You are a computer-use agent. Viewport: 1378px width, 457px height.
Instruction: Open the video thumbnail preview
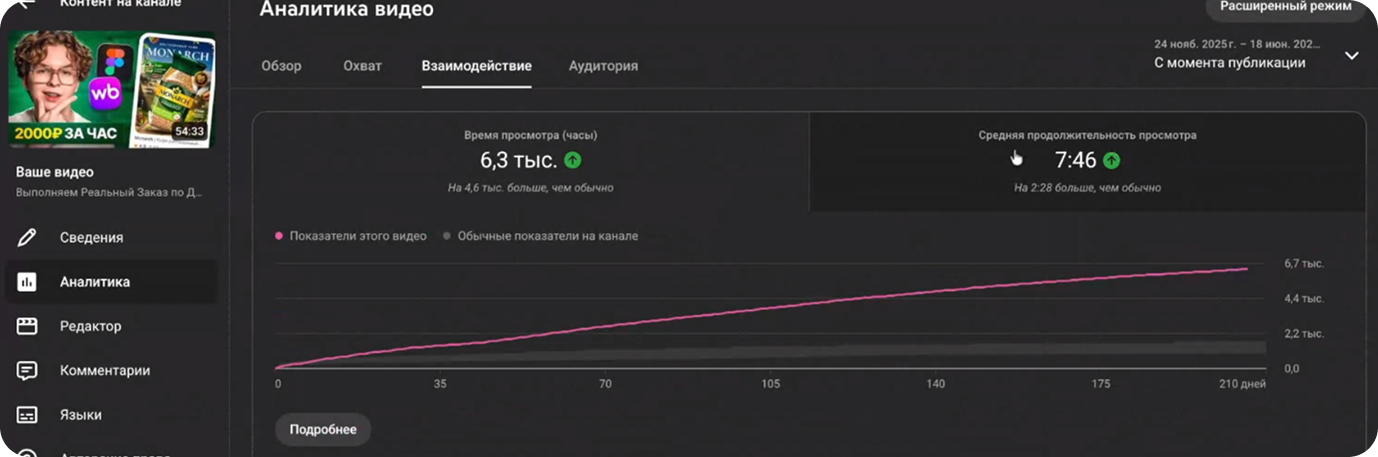click(111, 88)
